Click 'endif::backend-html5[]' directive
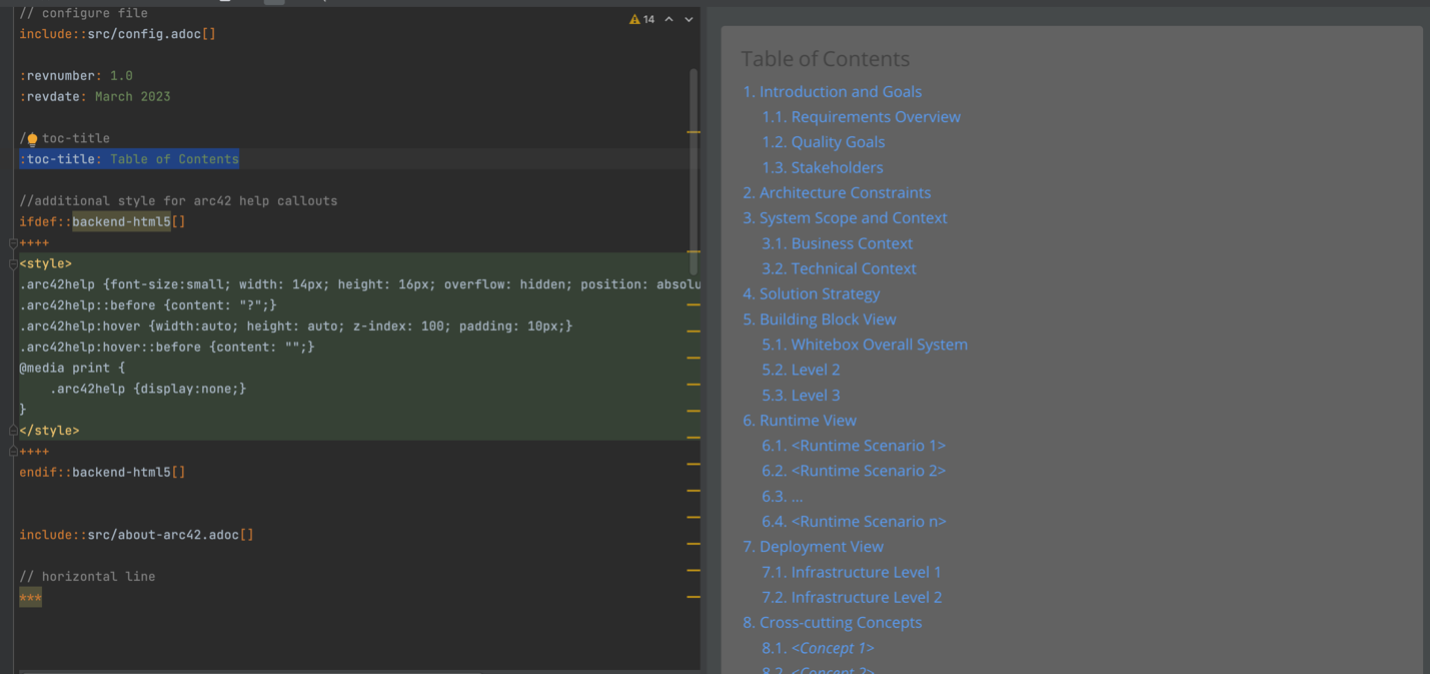This screenshot has height=678, width=1430. [x=102, y=472]
